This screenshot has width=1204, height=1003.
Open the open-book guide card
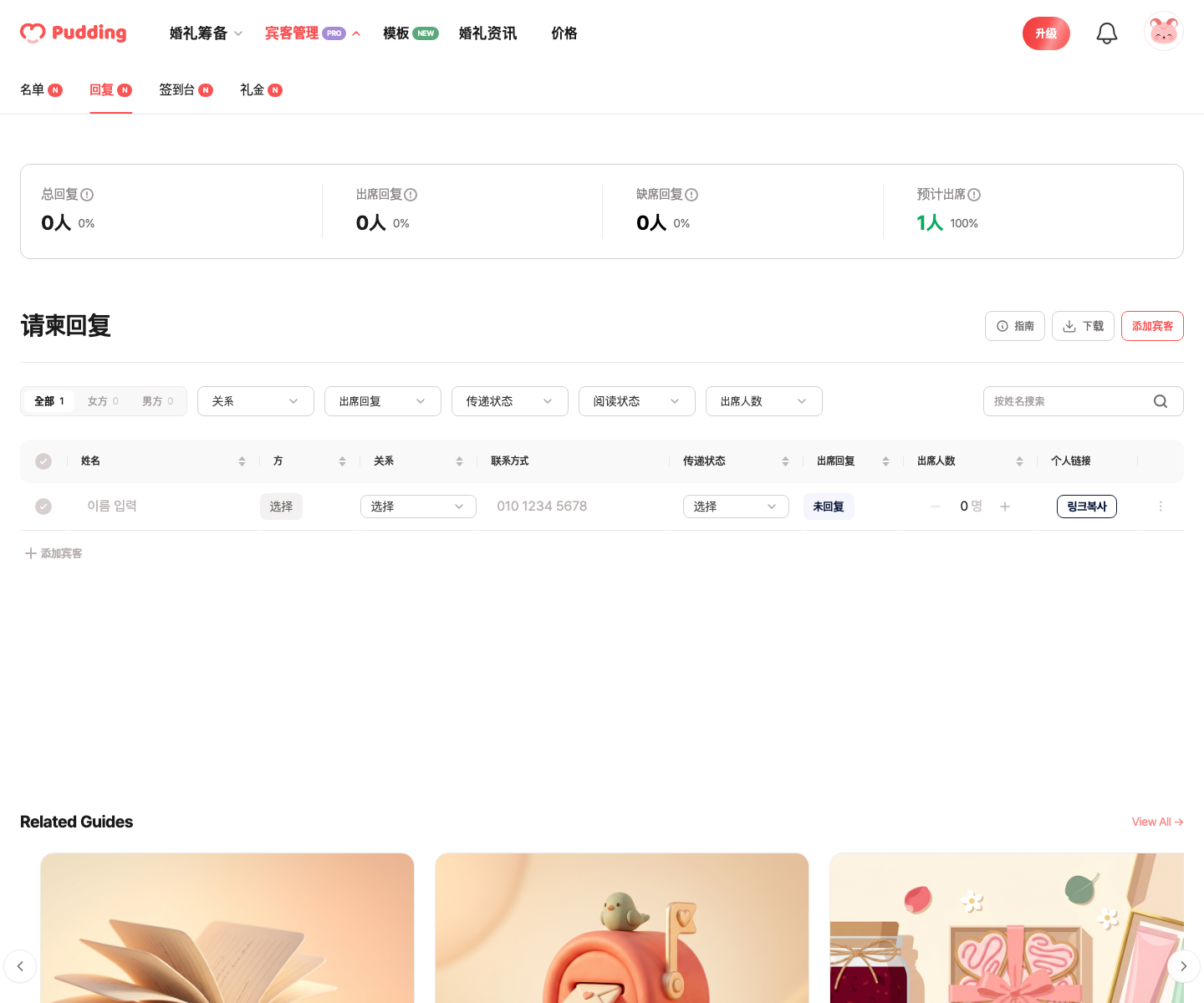(227, 928)
